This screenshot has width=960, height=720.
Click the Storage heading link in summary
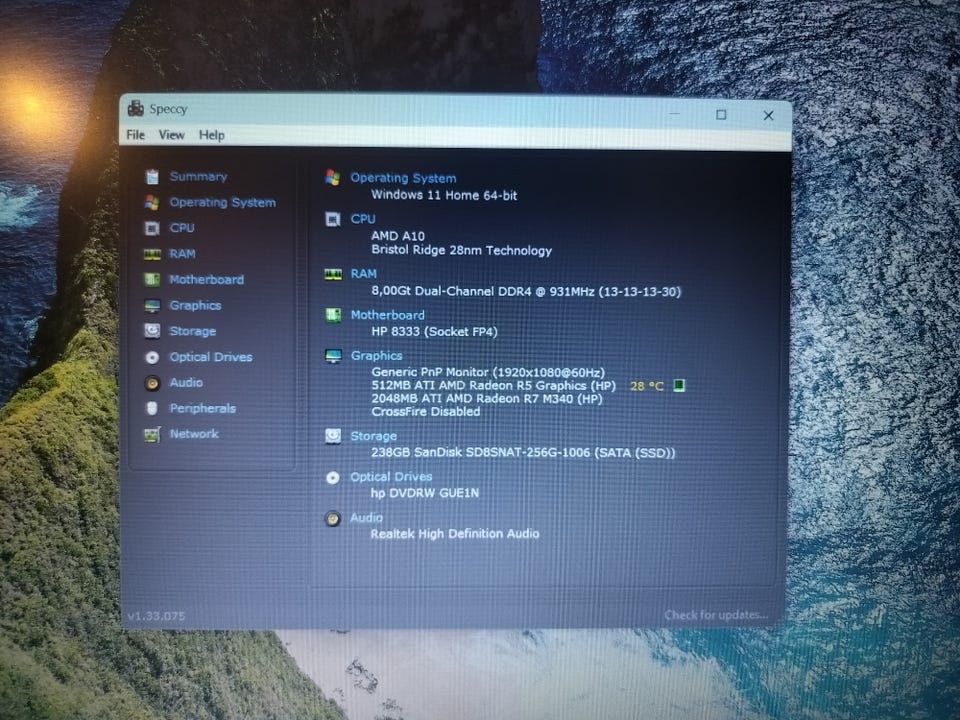pos(373,436)
